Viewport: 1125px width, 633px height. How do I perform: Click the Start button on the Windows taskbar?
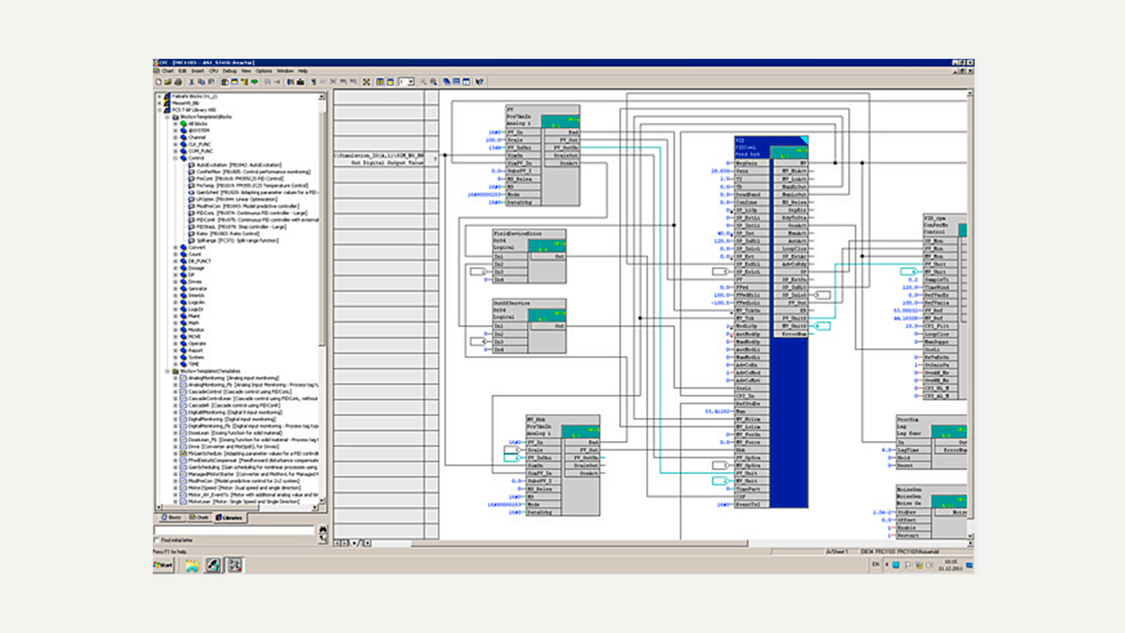point(164,563)
